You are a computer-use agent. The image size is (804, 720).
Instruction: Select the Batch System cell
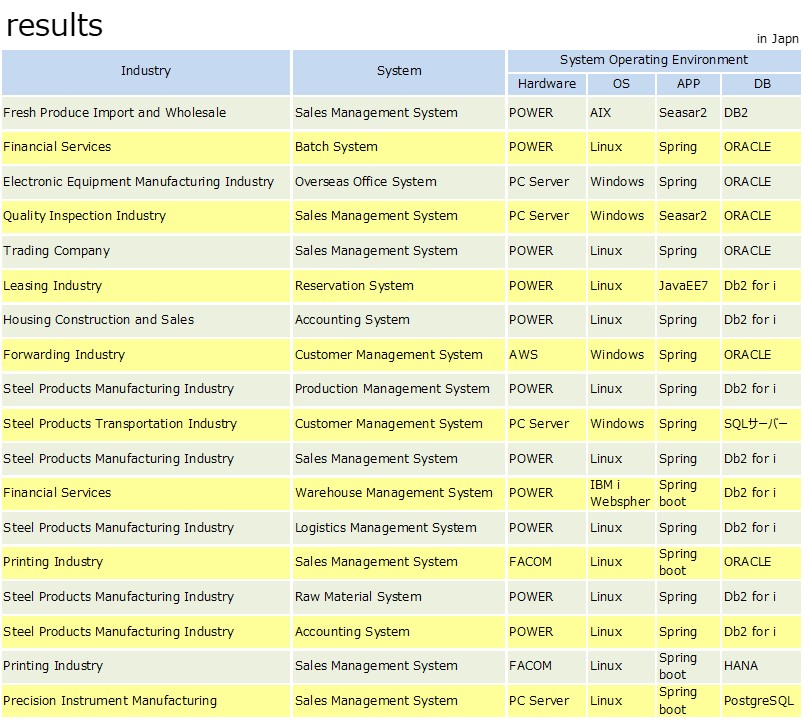pos(399,147)
